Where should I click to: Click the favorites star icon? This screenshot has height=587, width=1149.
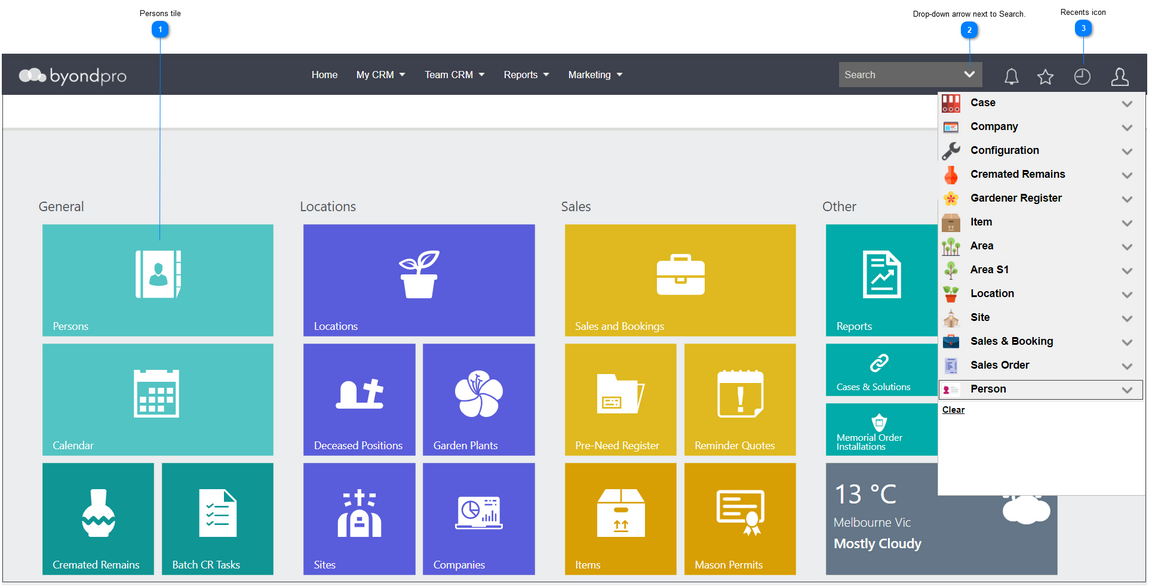(x=1046, y=76)
